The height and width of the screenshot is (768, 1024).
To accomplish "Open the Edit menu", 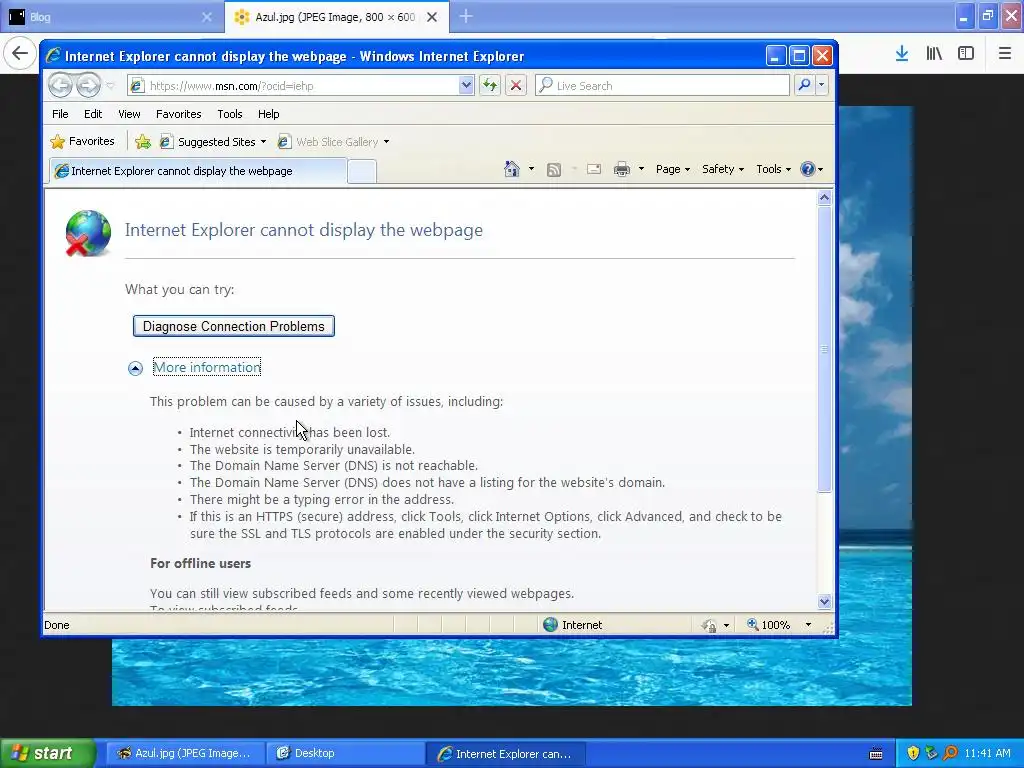I will [x=93, y=114].
